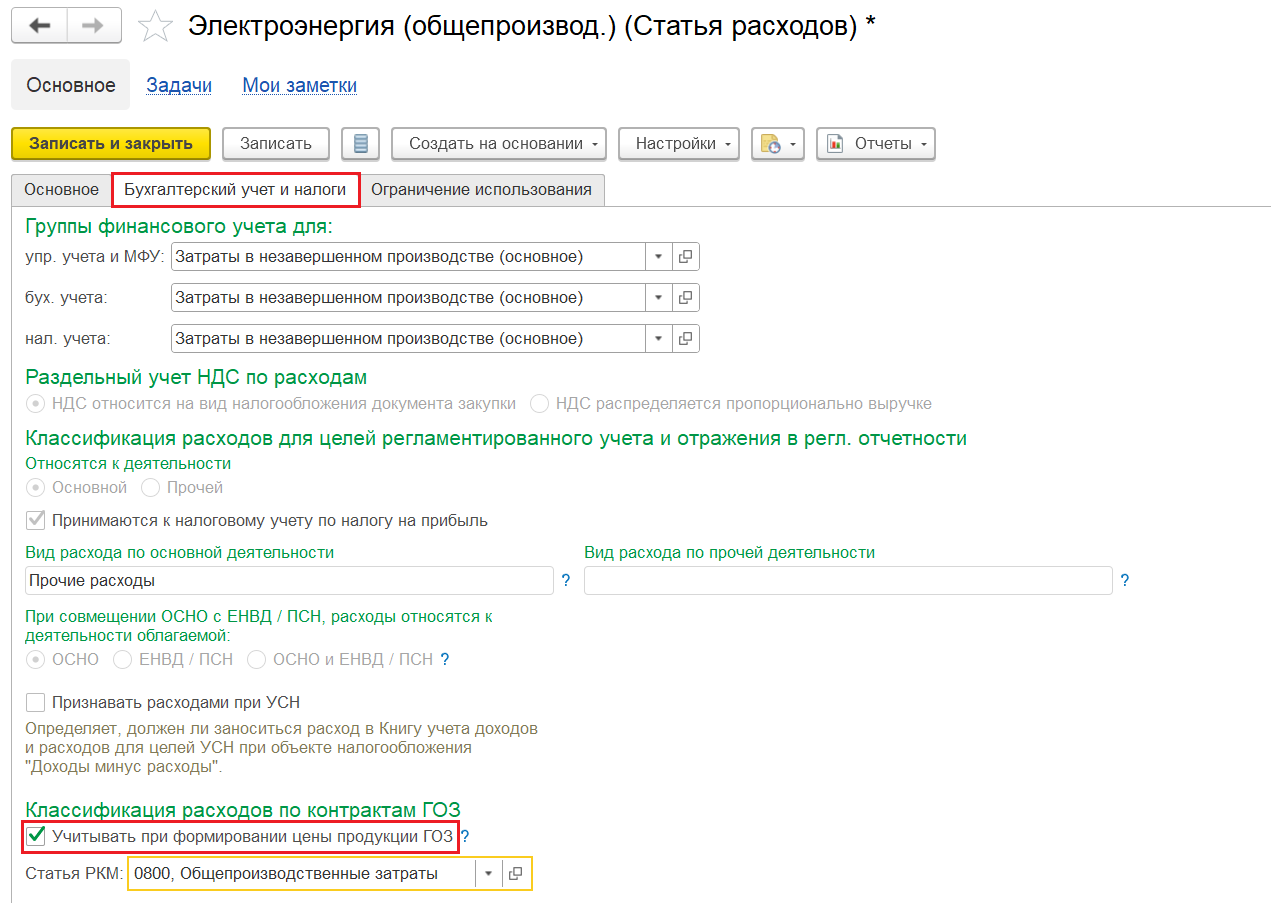Enable Признавать расходами при УСН checkbox
This screenshot has width=1271, height=905.
36,702
